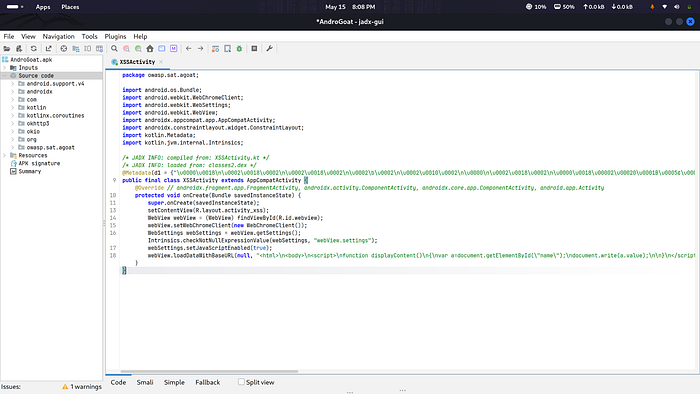The image size is (700, 394).
Task: Switch to the Code view tab
Action: [118, 382]
